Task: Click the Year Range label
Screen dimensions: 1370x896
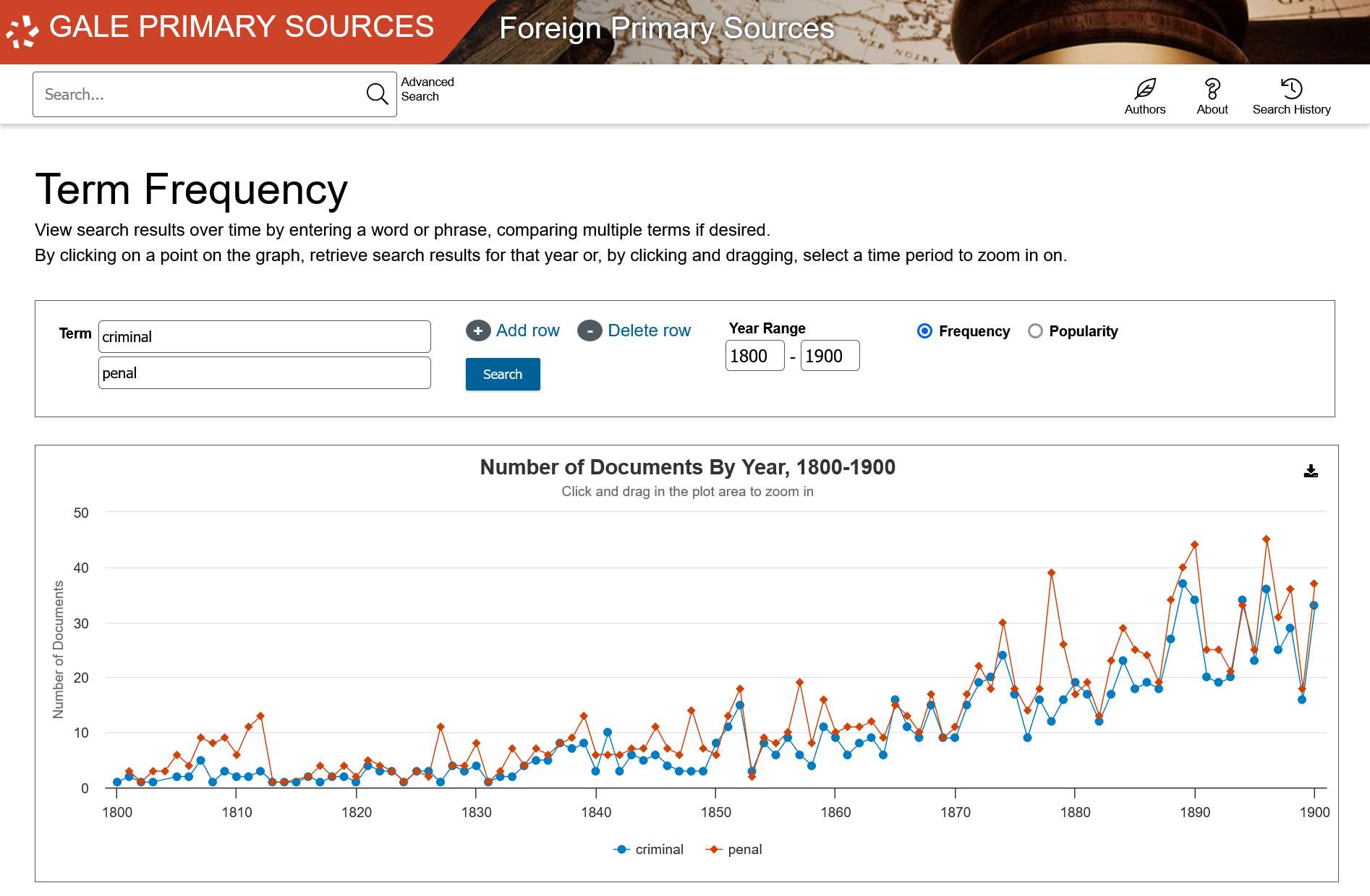Action: (x=767, y=328)
